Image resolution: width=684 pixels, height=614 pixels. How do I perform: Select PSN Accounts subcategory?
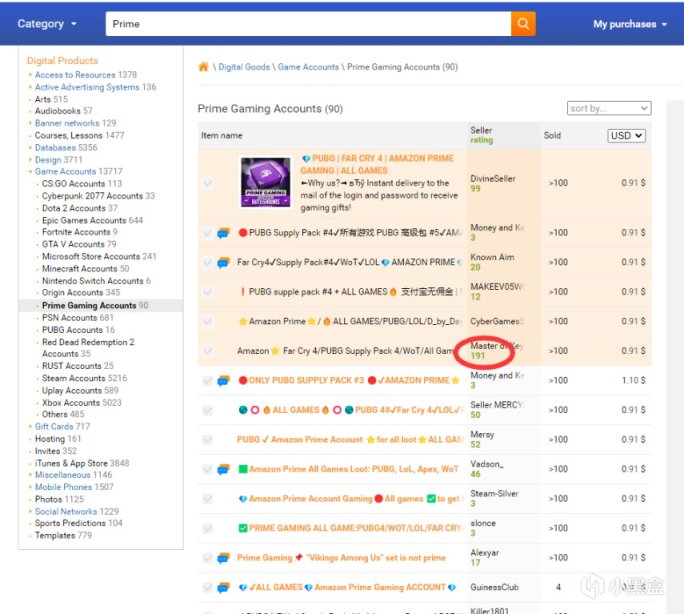(69, 318)
